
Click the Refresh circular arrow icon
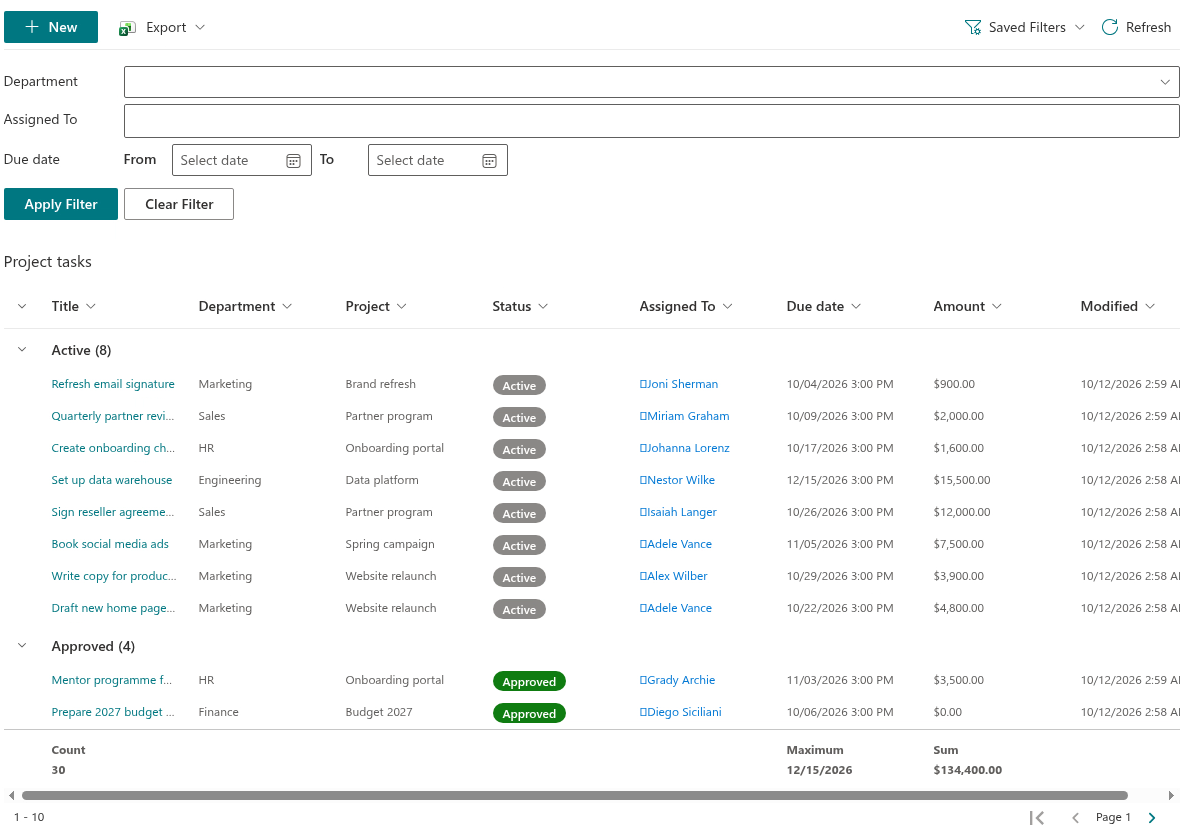[x=1110, y=27]
